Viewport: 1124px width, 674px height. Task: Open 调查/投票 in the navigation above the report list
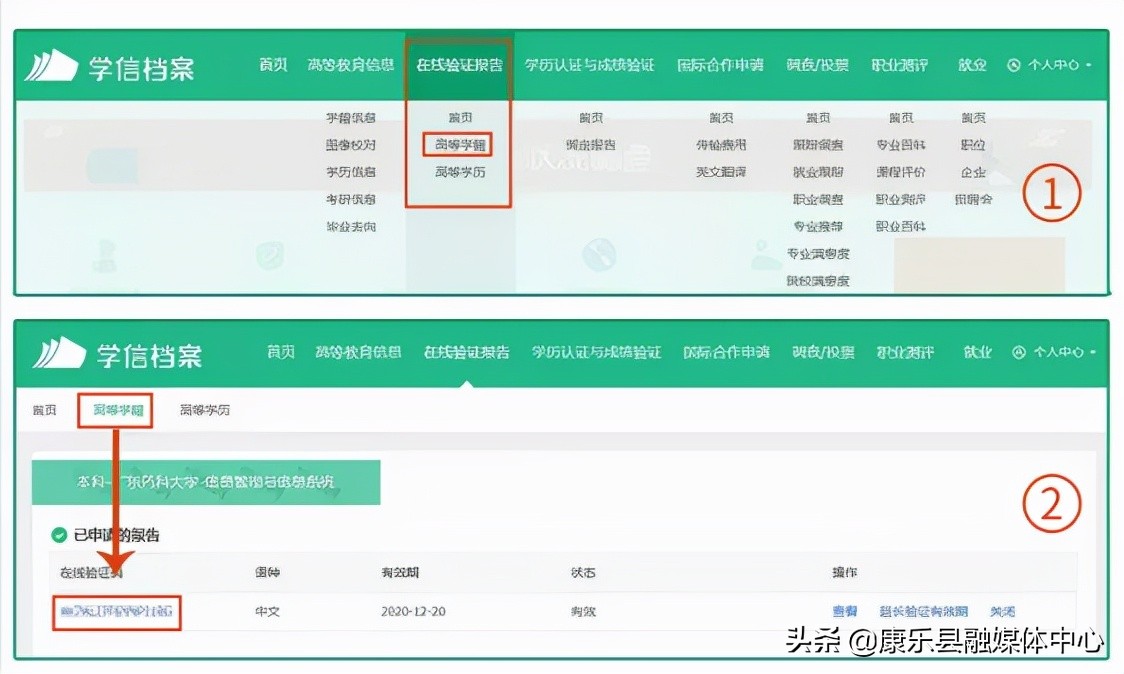(823, 352)
